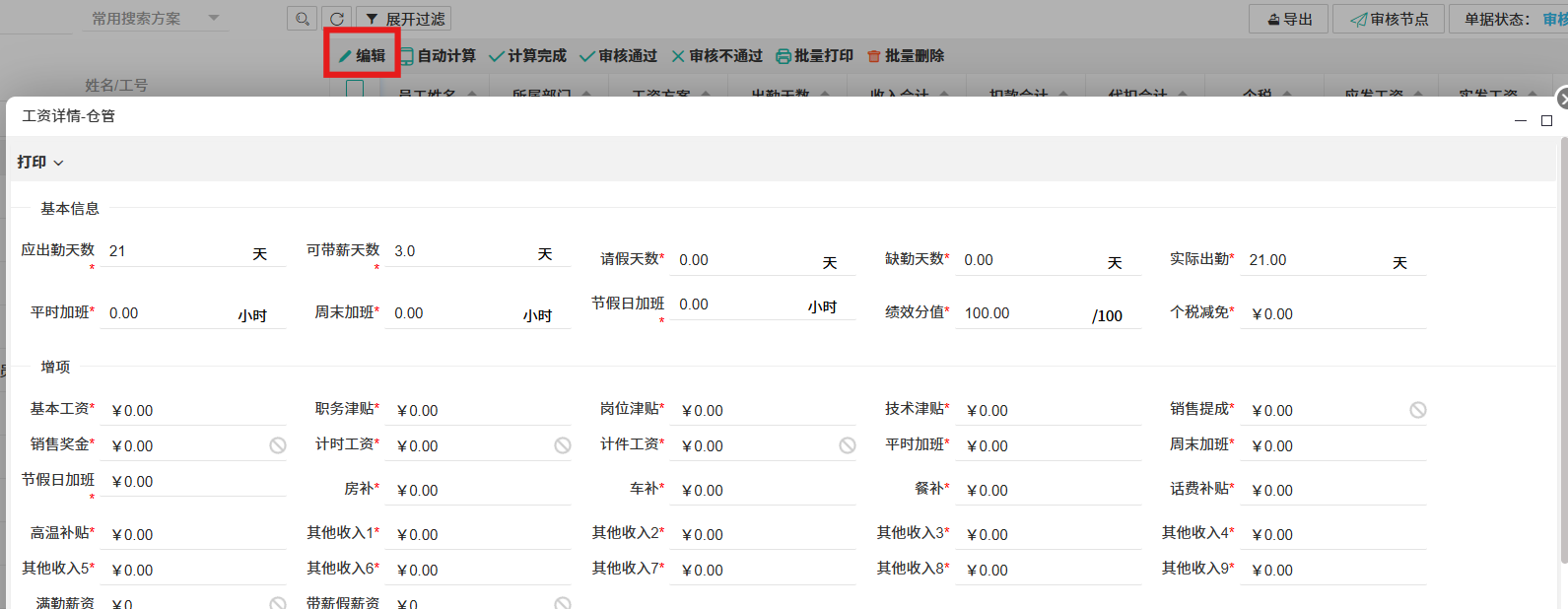Click 批量打印 printer button
The image size is (1568, 609).
point(814,56)
